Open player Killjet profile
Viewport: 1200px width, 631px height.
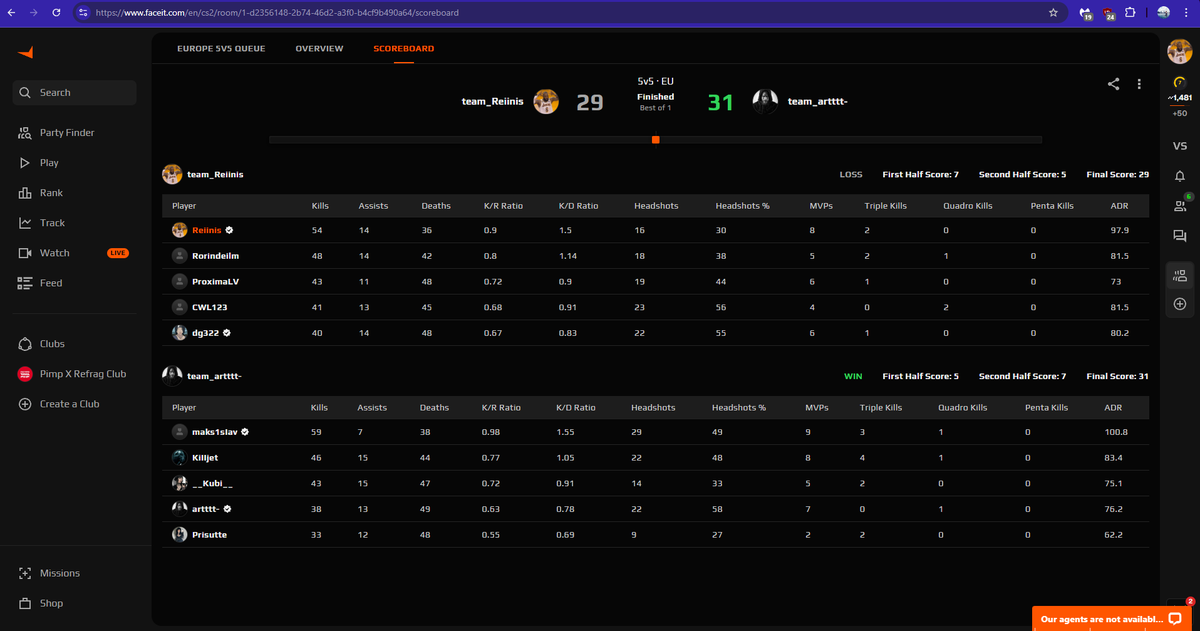205,458
